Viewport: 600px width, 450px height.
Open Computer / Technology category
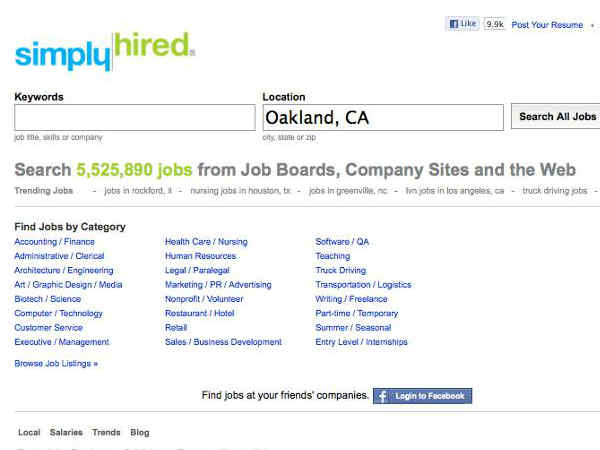(x=58, y=313)
